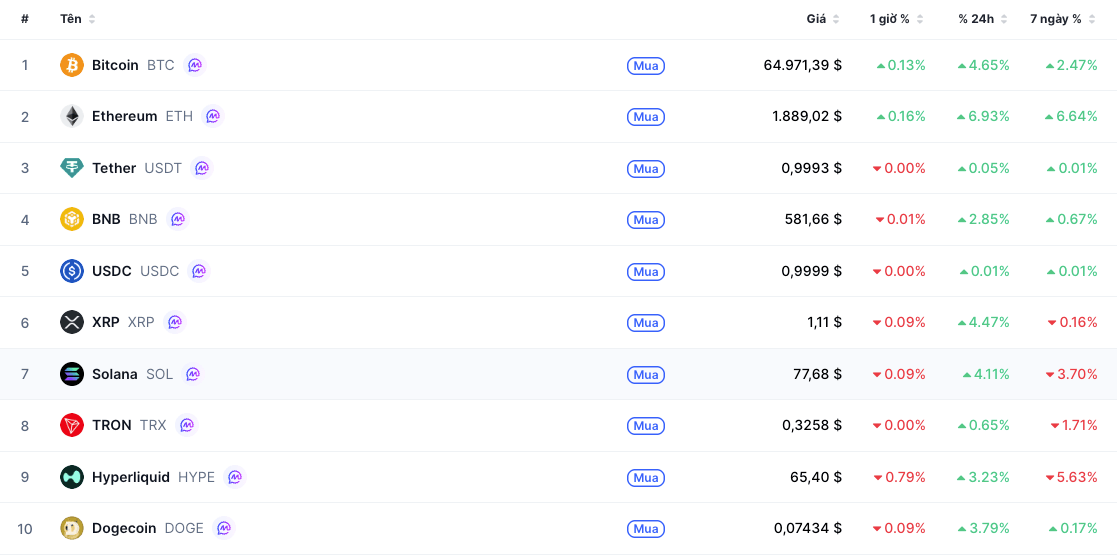
Task: Click the 581,66 $ price
Action: tap(814, 219)
